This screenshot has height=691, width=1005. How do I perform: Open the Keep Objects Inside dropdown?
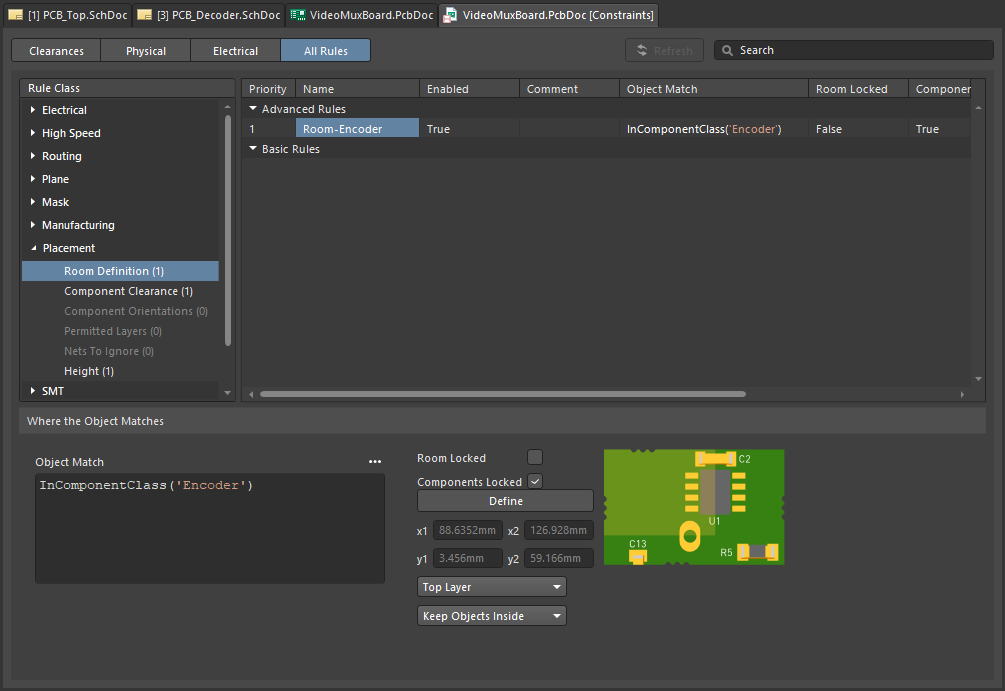pos(492,615)
